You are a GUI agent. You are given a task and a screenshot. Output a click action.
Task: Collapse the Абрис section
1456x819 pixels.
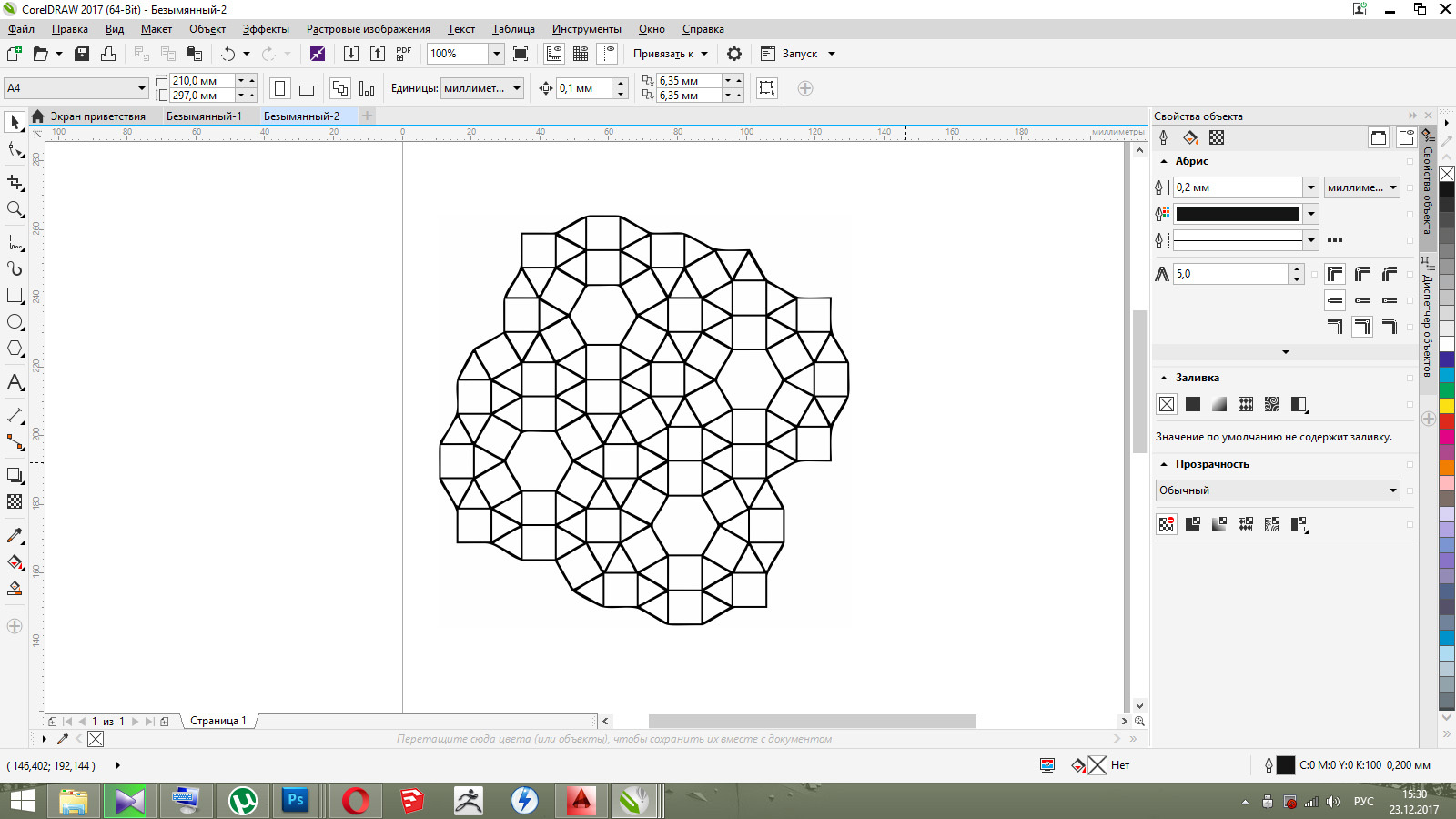point(1164,161)
